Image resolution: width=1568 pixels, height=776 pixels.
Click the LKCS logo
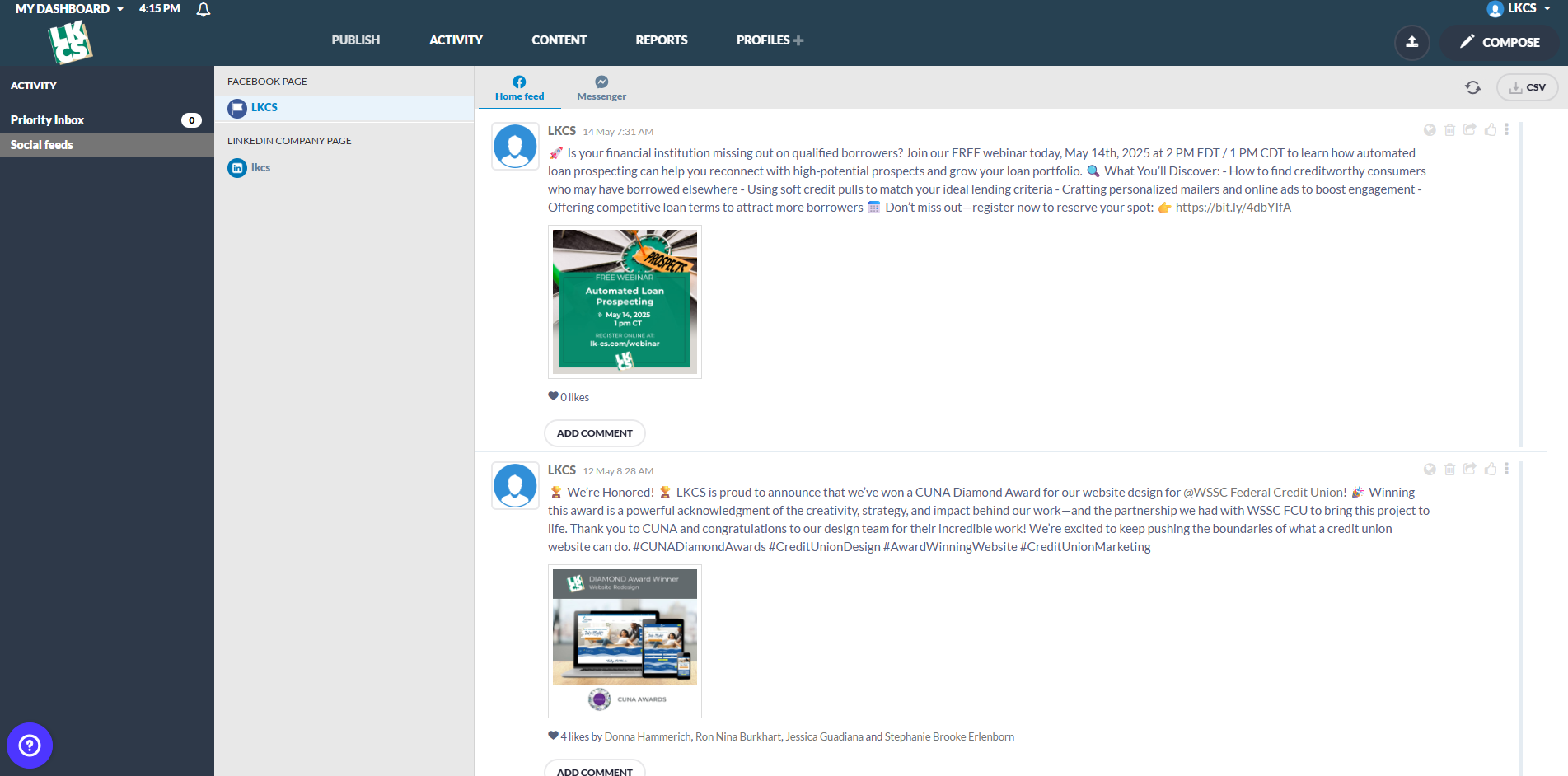[70, 43]
